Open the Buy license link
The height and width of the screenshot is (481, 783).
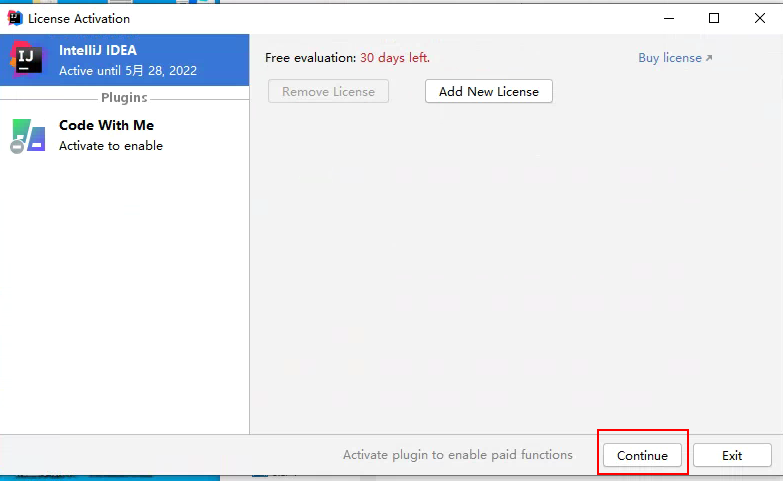[x=669, y=58]
